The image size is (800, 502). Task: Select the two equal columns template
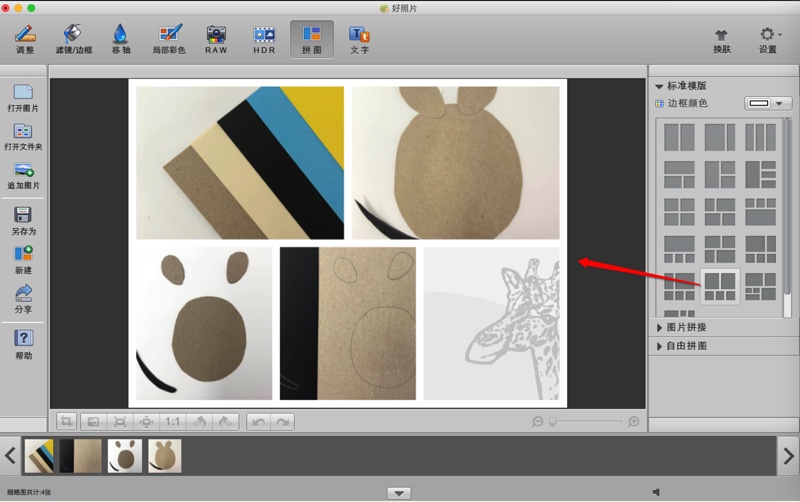click(679, 137)
